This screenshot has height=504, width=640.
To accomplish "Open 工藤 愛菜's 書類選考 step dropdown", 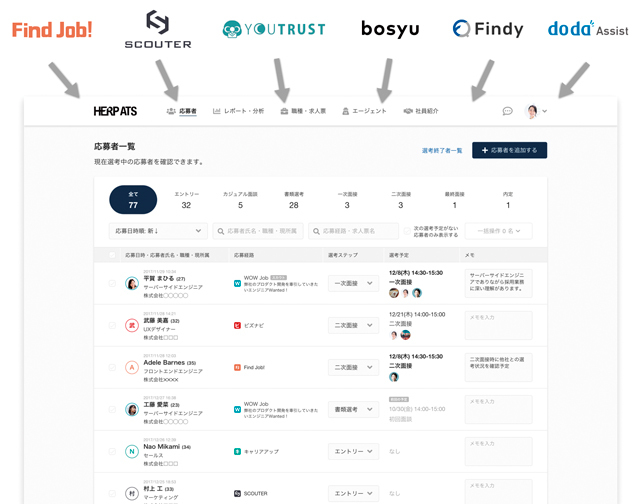I will [353, 409].
